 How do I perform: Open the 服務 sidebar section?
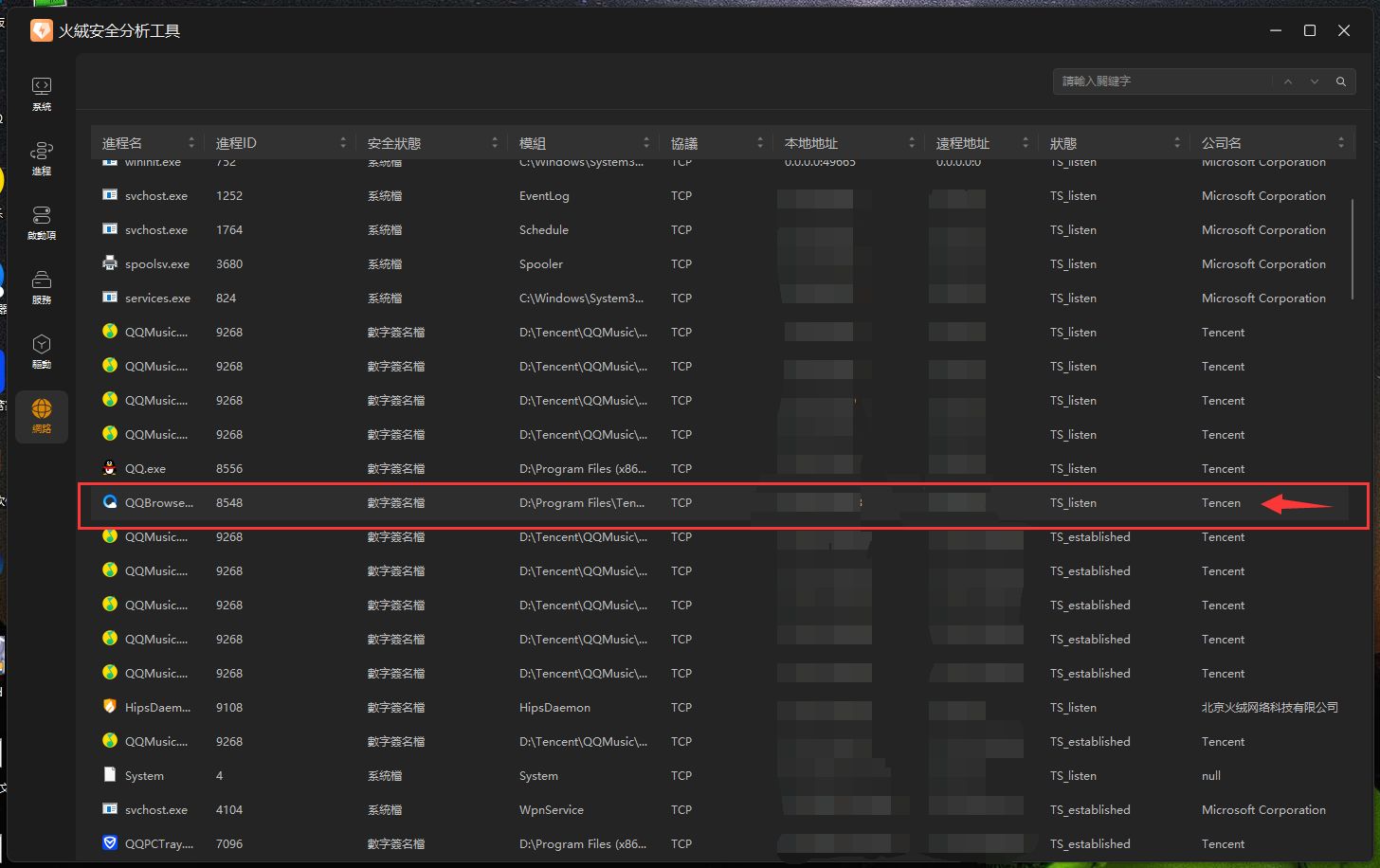click(x=42, y=287)
